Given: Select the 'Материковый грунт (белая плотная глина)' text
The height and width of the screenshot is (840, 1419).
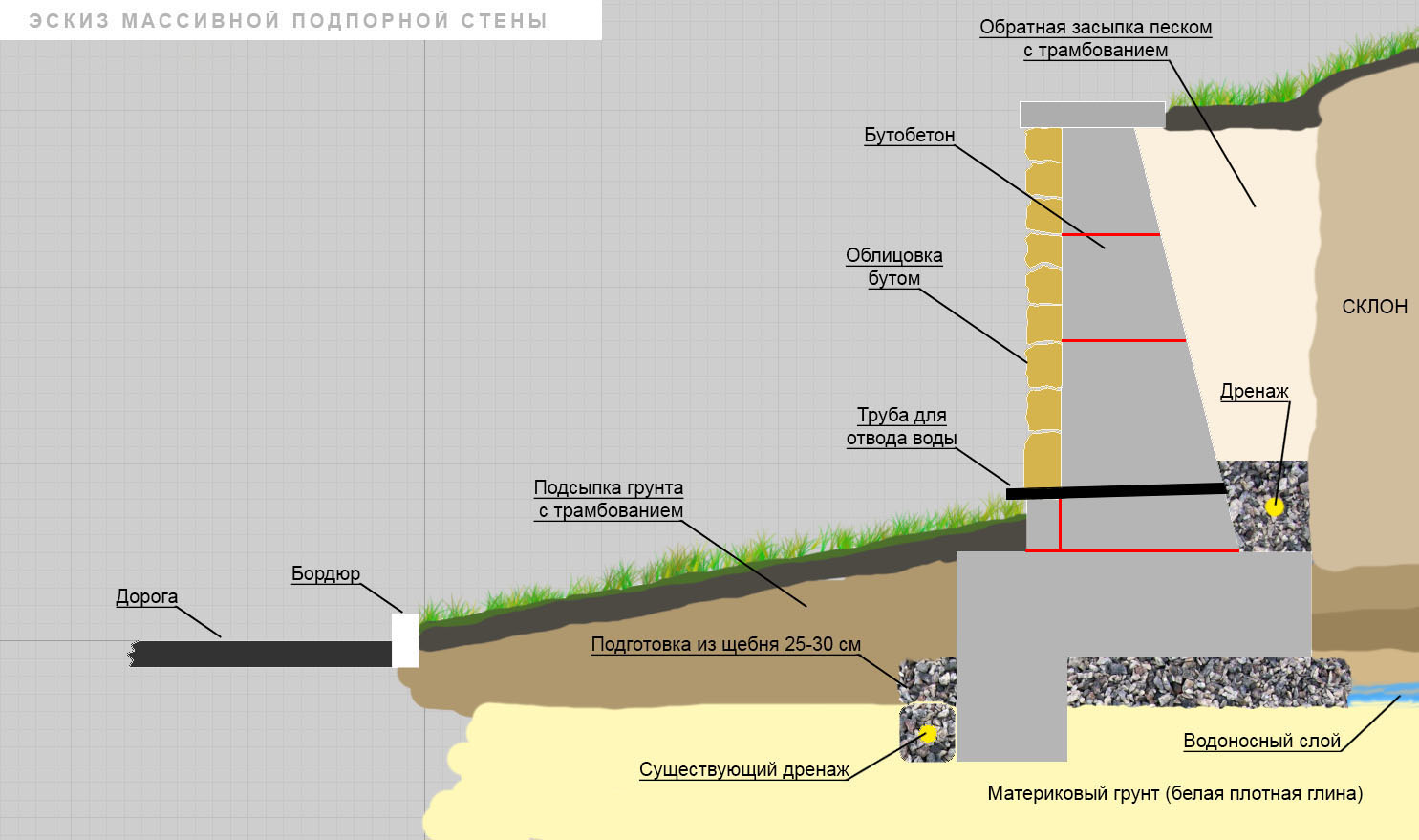Looking at the screenshot, I should [1175, 793].
